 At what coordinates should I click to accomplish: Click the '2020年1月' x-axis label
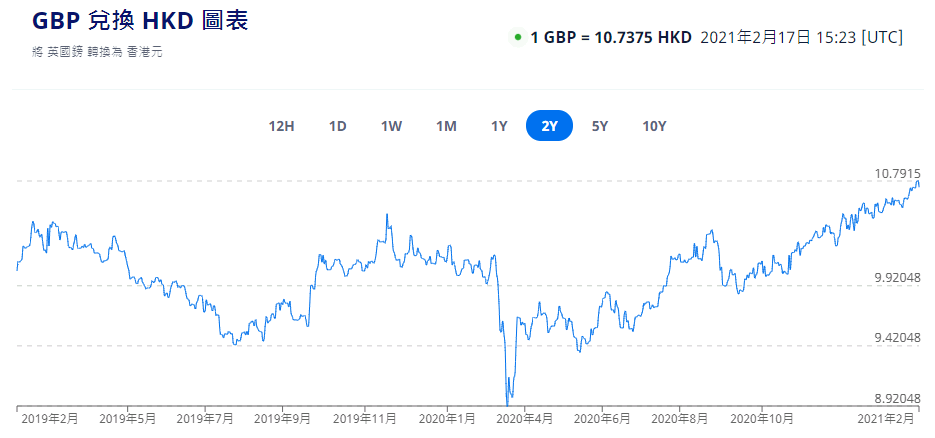(447, 419)
